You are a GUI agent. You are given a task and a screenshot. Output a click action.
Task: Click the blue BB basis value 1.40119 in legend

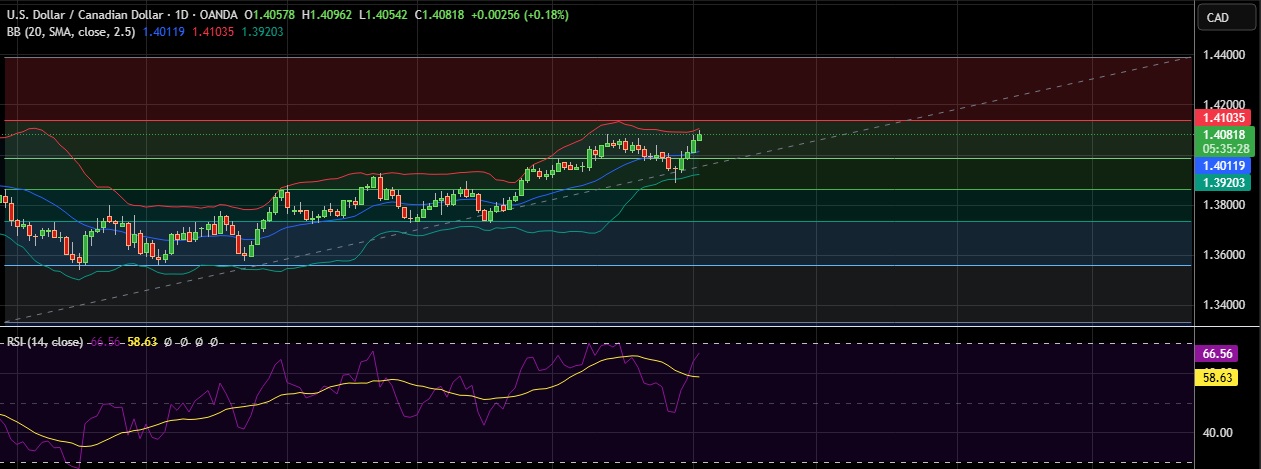166,33
